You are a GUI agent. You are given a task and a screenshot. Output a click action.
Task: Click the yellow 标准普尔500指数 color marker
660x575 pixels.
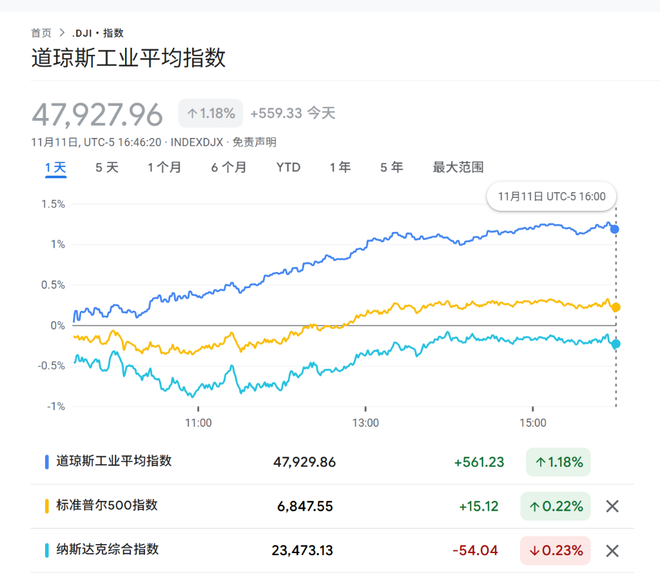(x=47, y=506)
